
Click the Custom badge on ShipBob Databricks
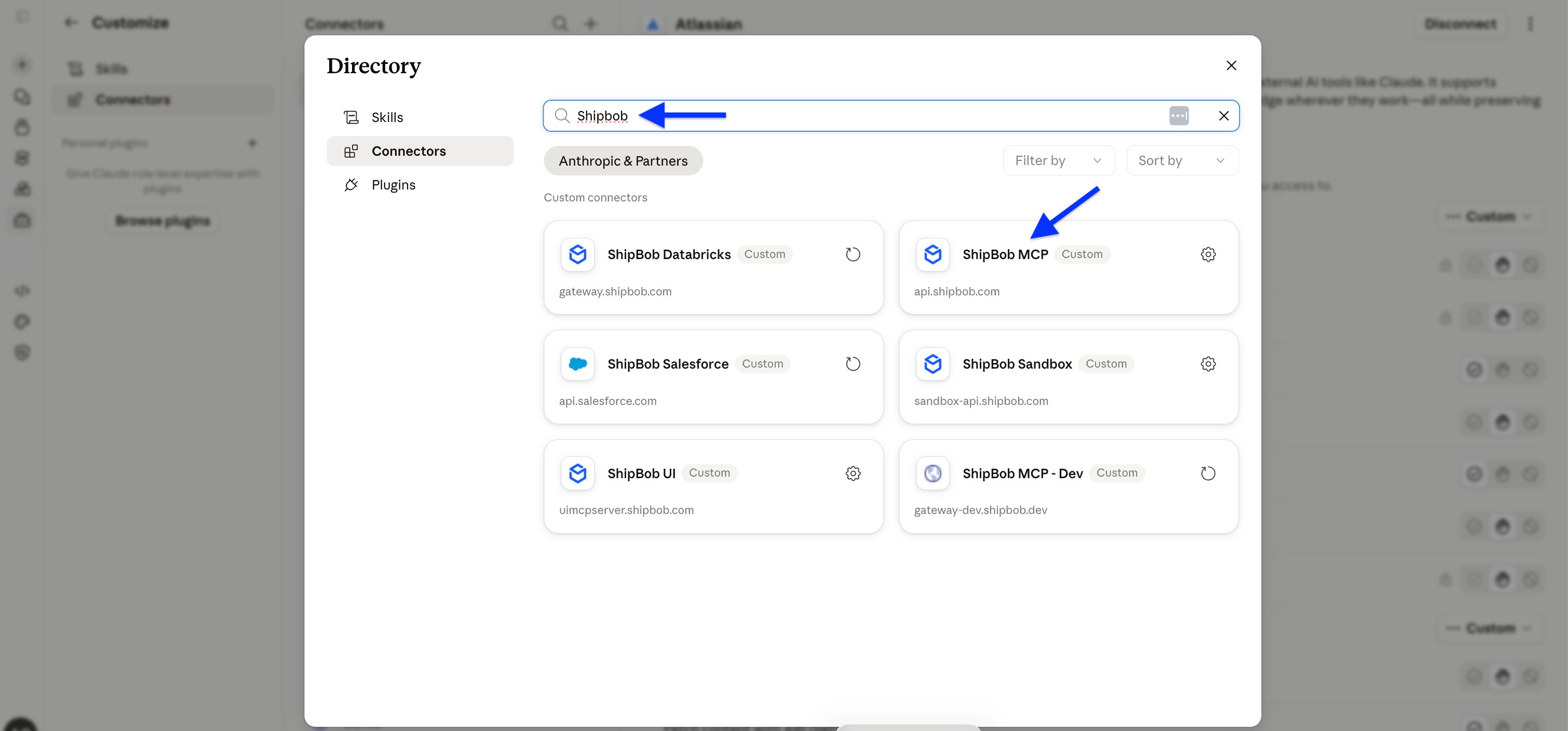click(764, 254)
